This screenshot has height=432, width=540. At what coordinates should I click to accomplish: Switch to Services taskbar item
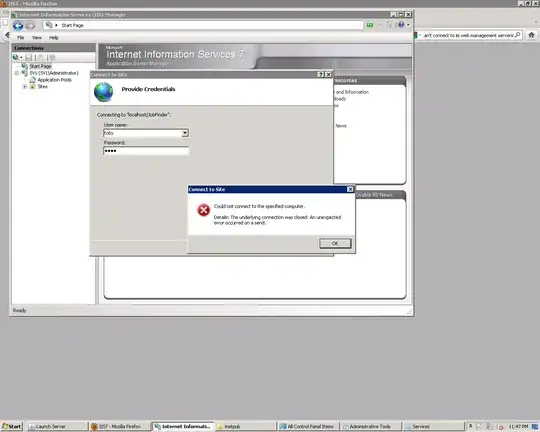(433, 426)
